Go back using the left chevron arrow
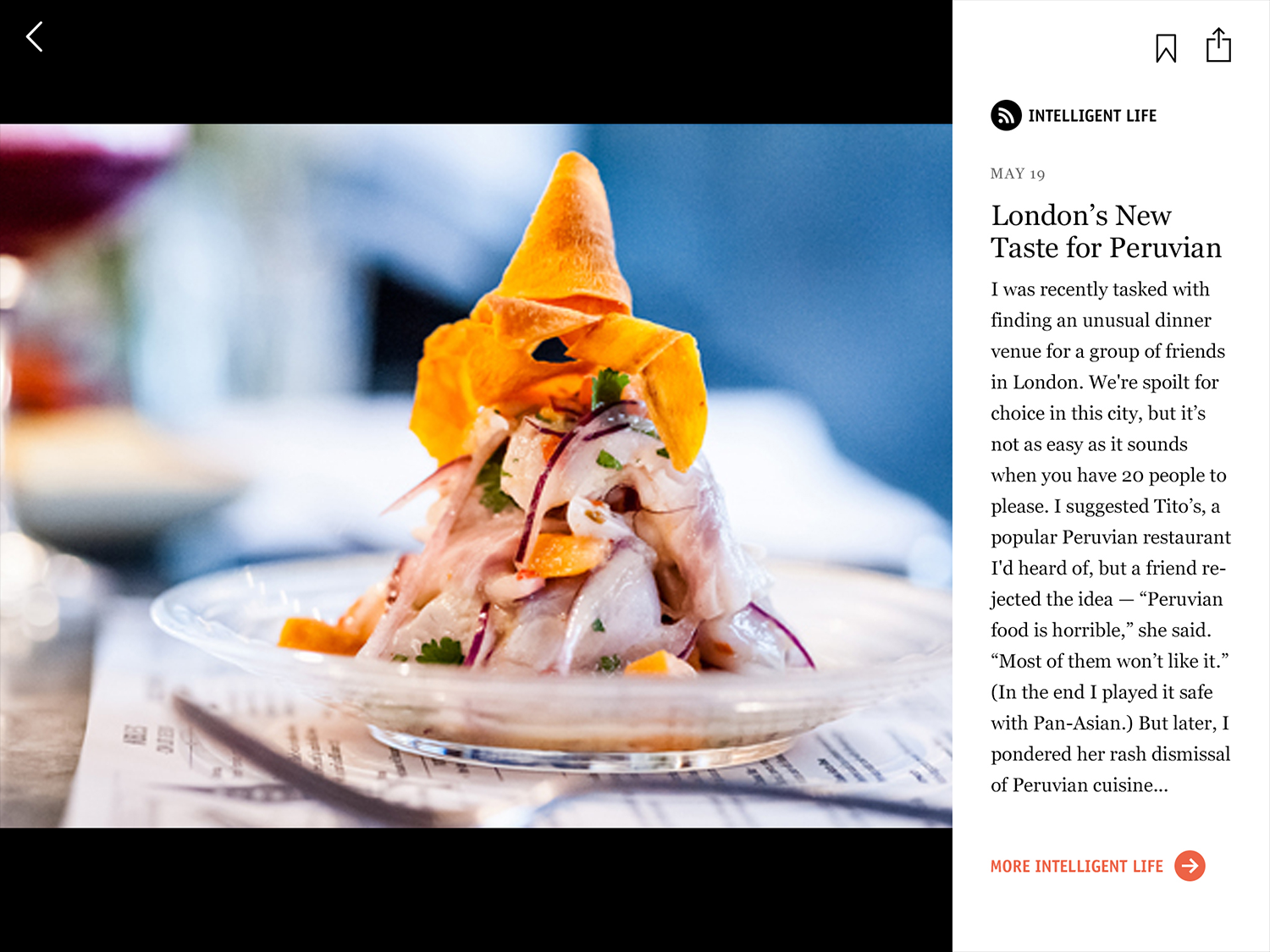The image size is (1270, 952). click(x=35, y=37)
